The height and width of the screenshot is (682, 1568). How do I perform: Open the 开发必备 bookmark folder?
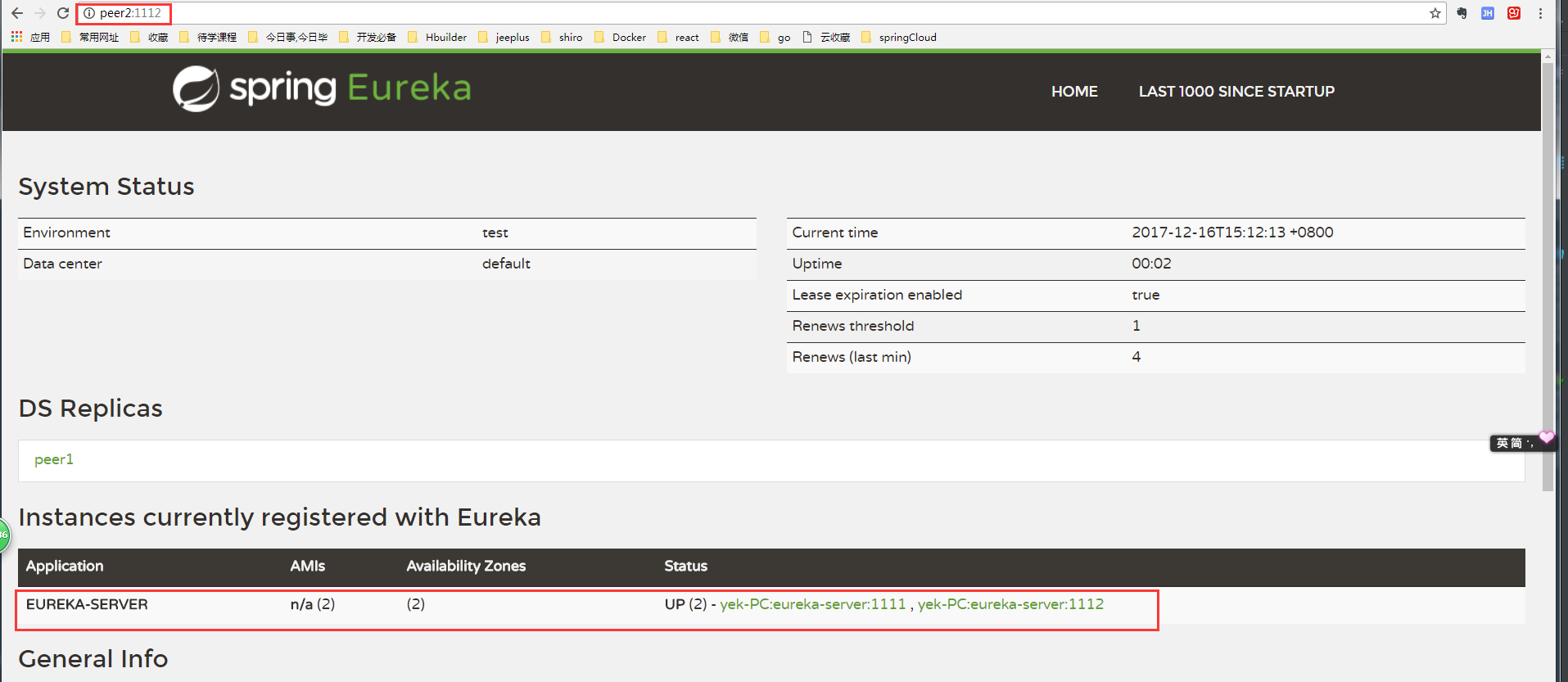pyautogui.click(x=368, y=37)
